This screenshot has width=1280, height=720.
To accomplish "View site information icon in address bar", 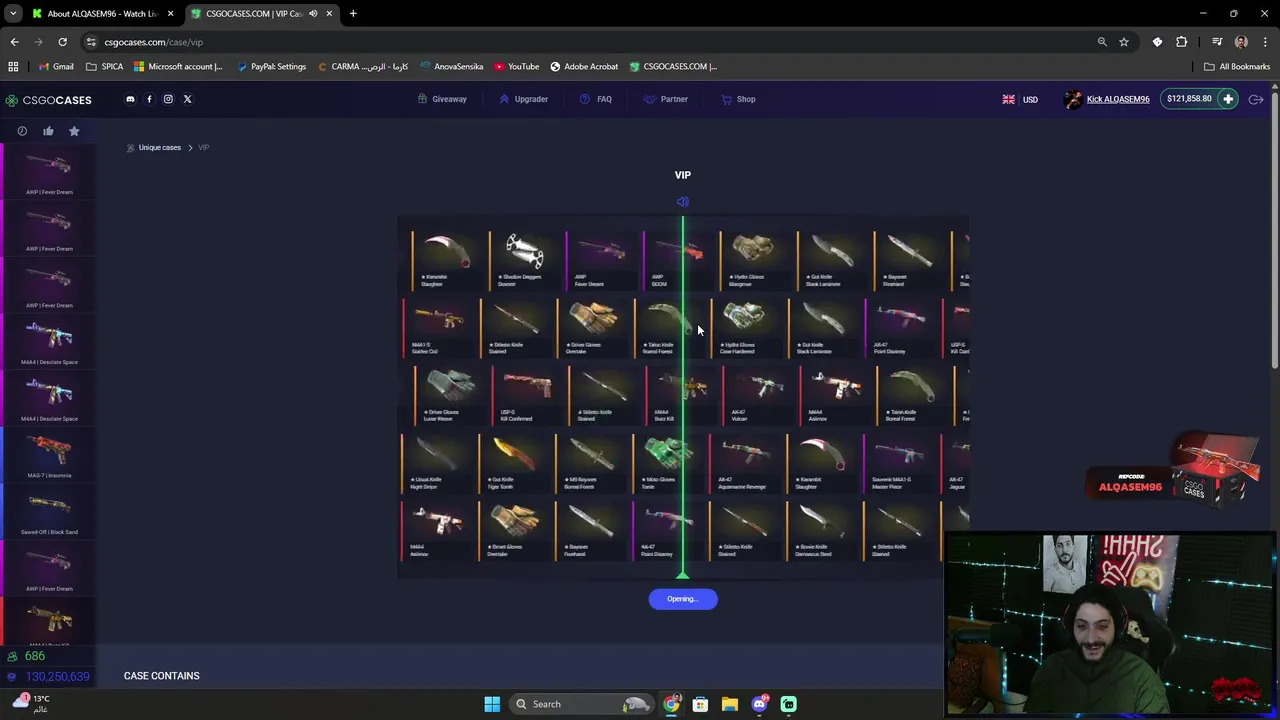I will pos(91,42).
